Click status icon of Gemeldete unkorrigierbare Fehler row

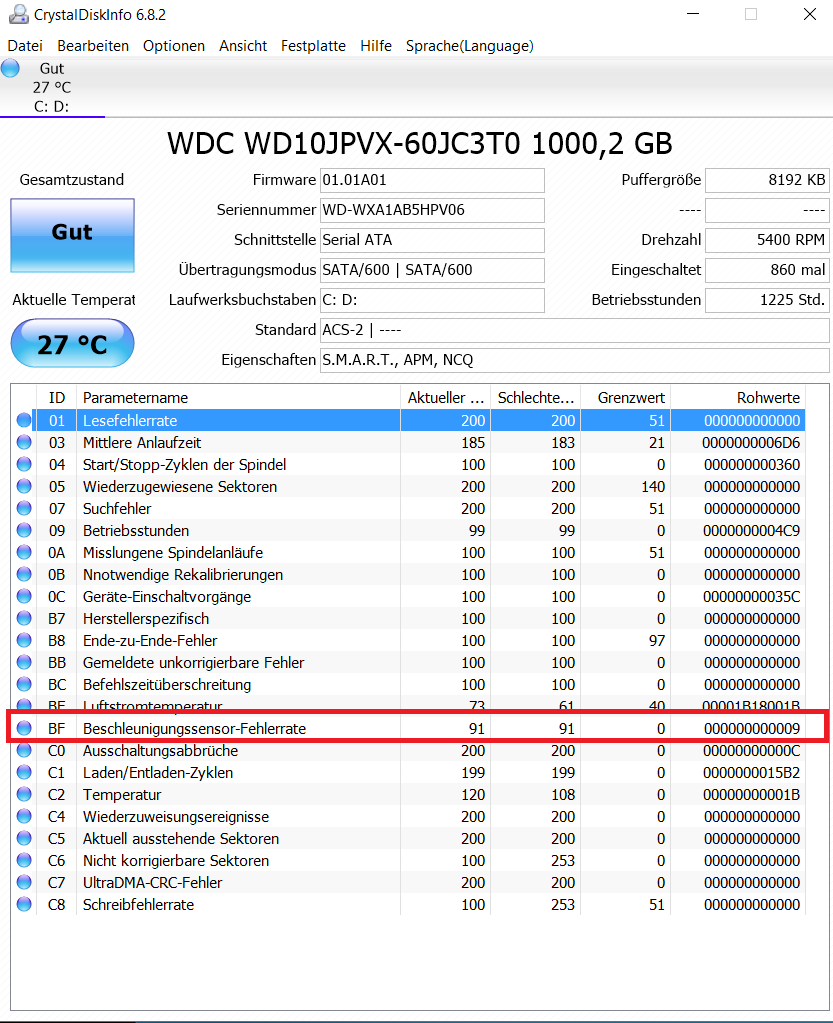[24, 662]
